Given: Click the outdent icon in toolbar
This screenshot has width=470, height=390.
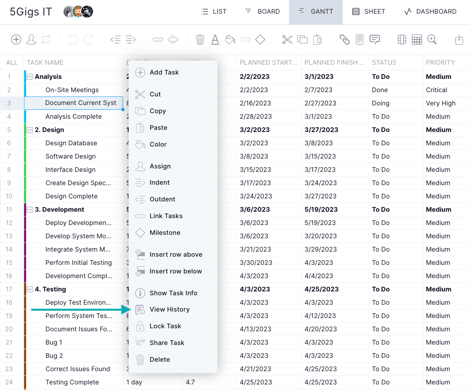Looking at the screenshot, I should pyautogui.click(x=116, y=40).
